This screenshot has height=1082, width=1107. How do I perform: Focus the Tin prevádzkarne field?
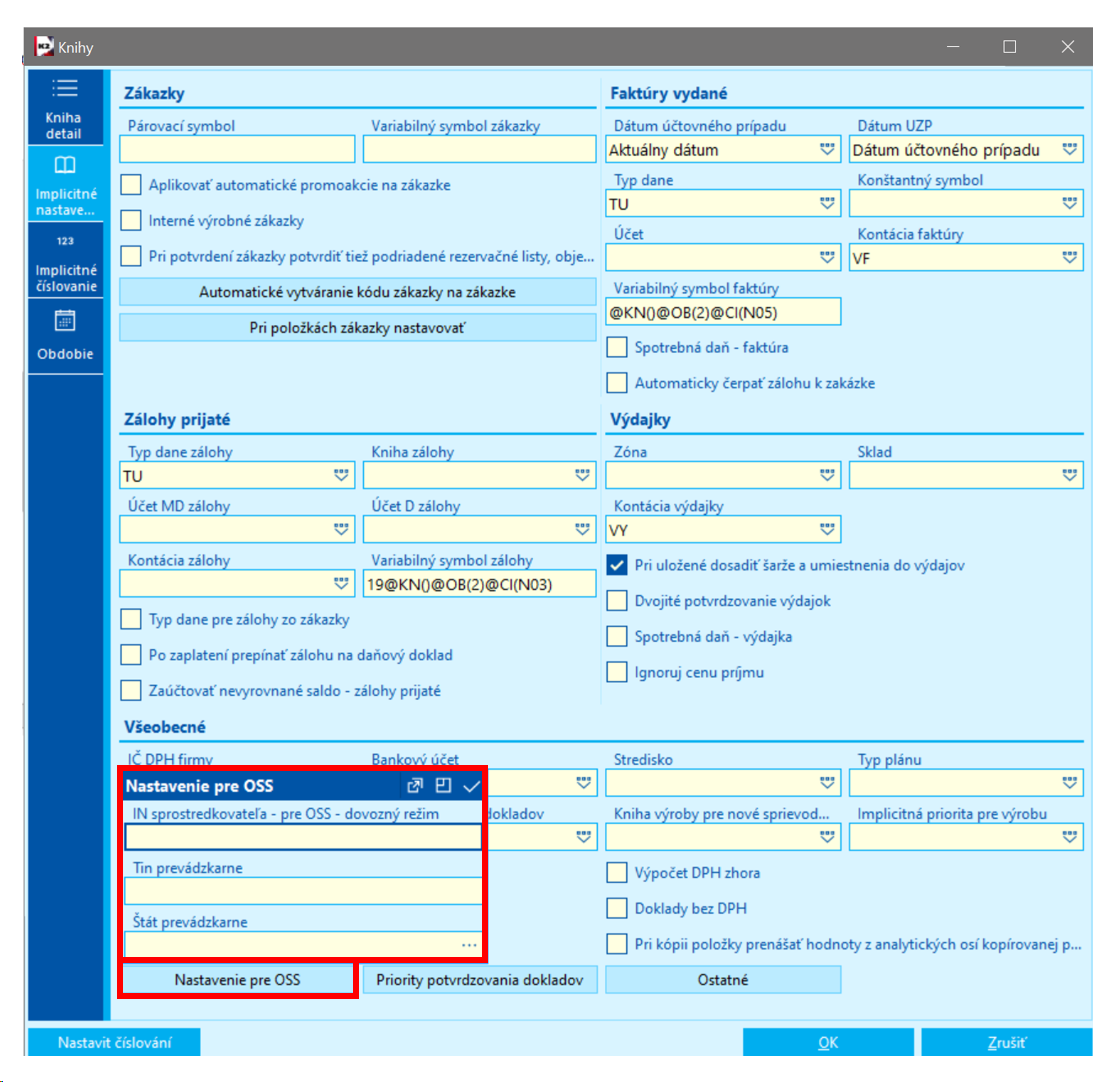coord(304,891)
